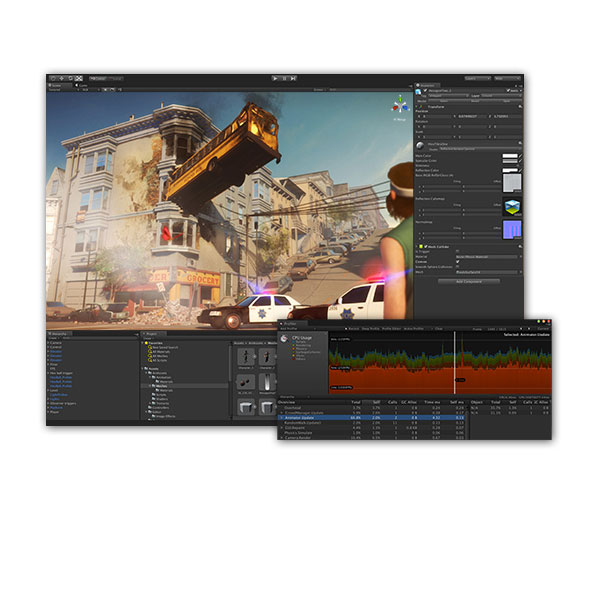Click the Clear button in the Profiler

click(x=439, y=329)
